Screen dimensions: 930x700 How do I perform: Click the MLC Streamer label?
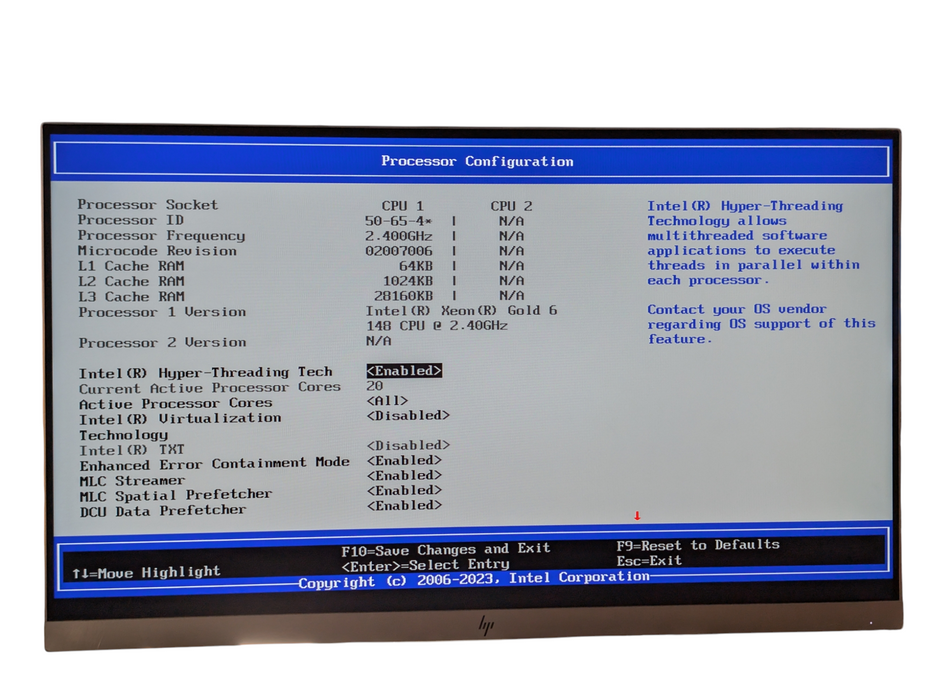(x=132, y=481)
